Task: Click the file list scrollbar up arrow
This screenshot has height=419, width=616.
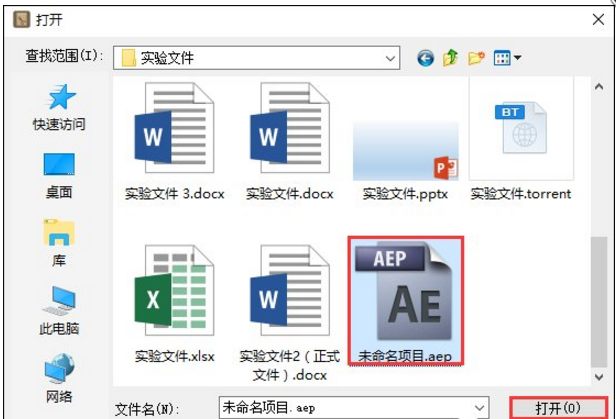Action: 599,87
